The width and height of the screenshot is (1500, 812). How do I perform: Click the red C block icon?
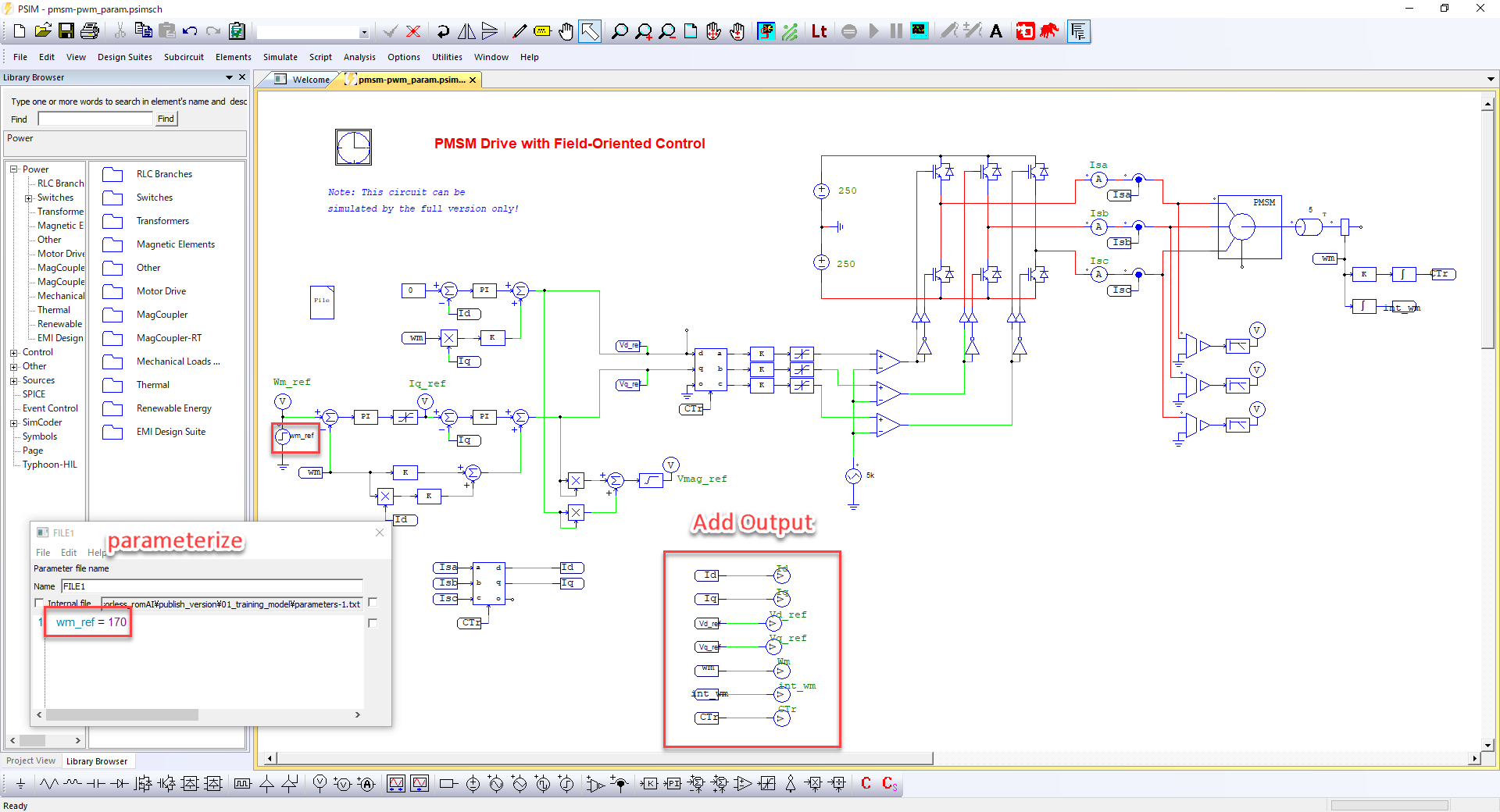click(866, 783)
